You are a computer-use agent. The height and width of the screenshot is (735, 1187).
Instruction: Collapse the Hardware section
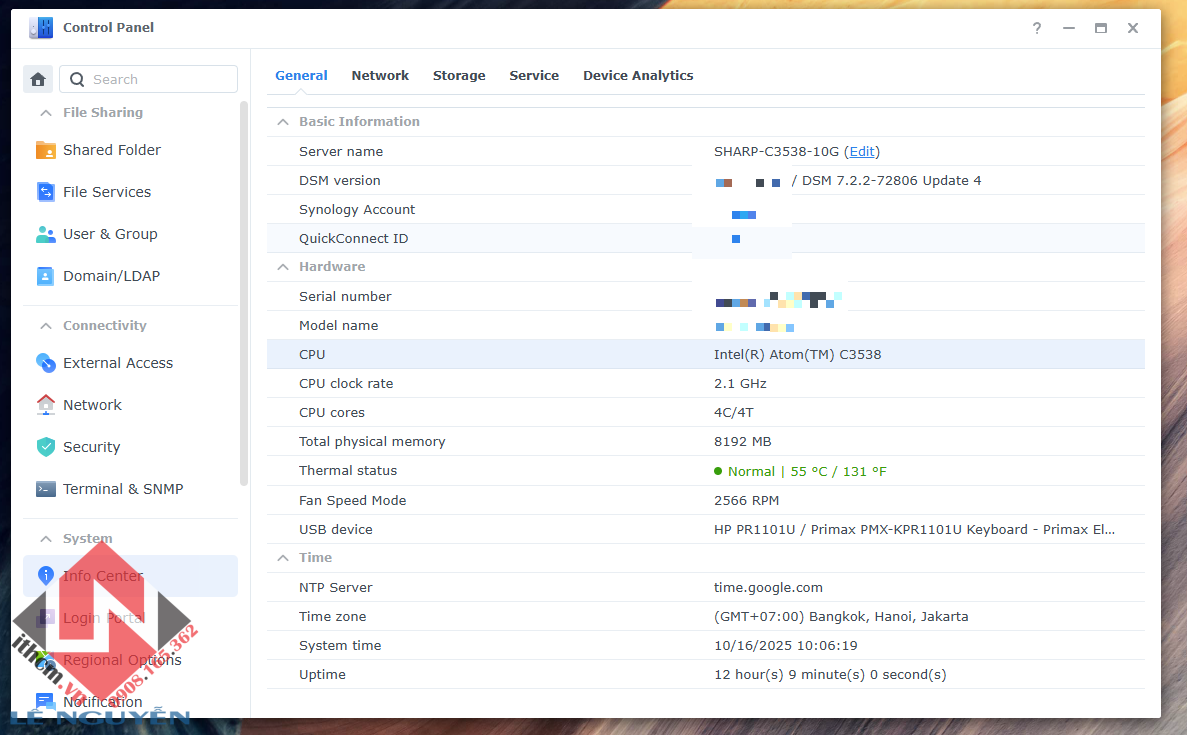click(283, 267)
